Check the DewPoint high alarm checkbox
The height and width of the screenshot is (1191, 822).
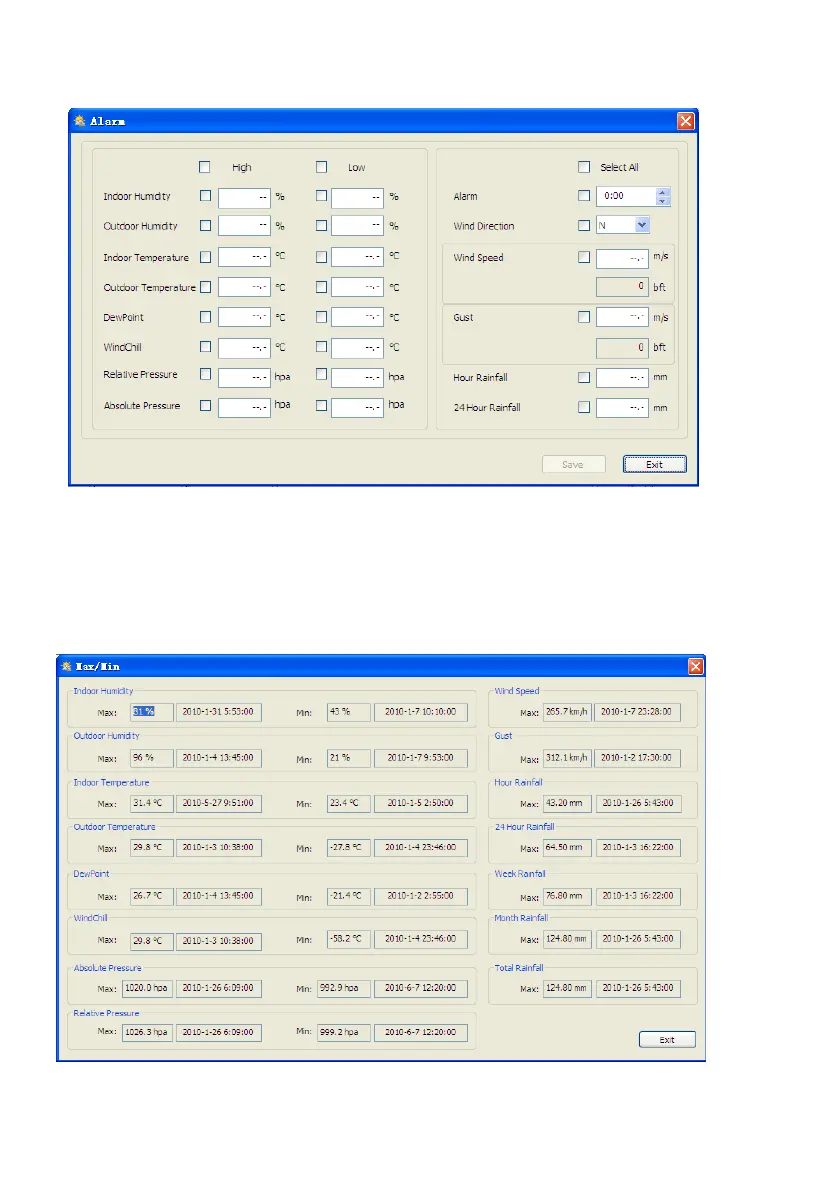(205, 317)
